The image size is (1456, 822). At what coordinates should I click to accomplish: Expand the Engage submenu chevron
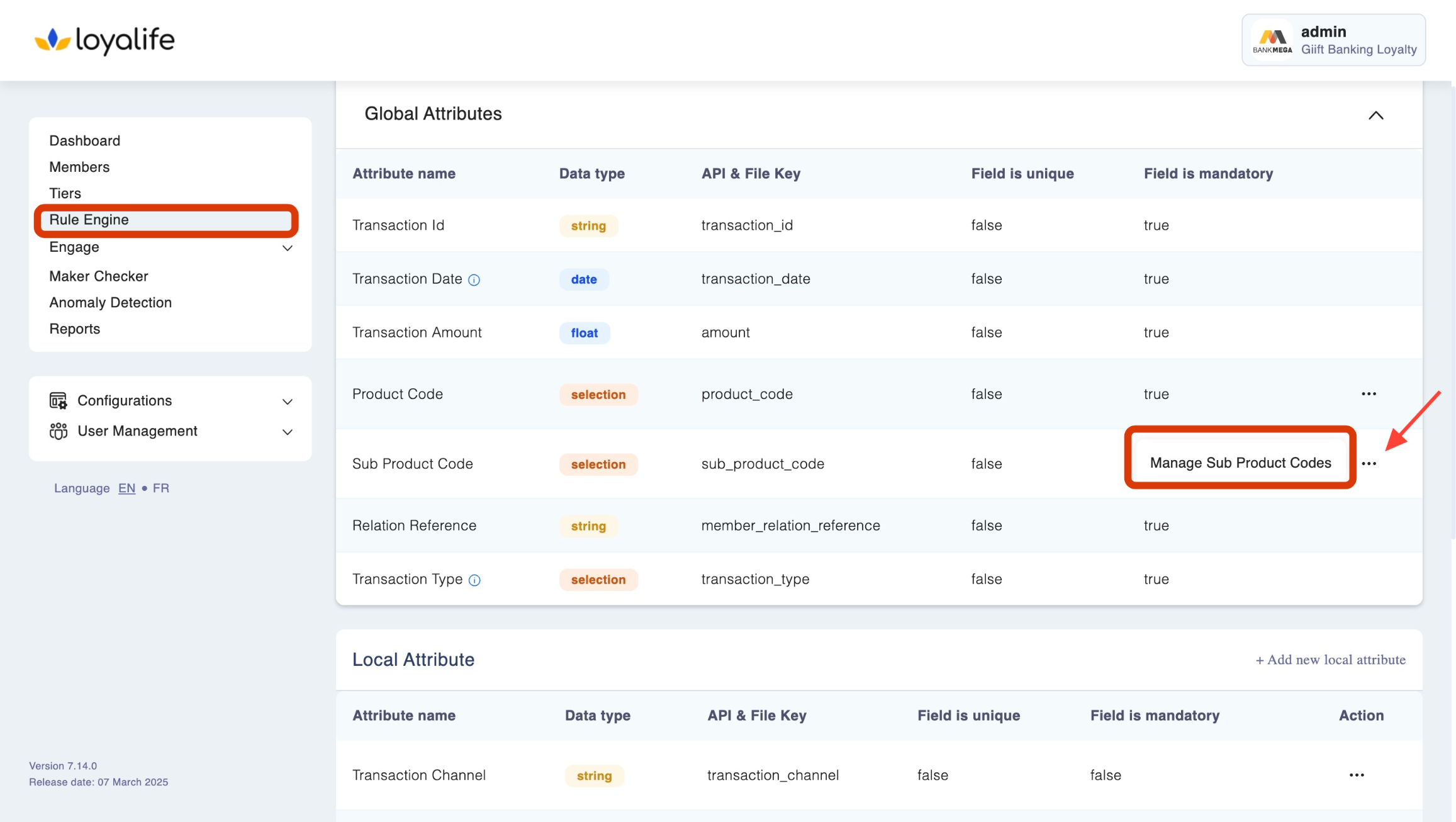click(x=288, y=248)
